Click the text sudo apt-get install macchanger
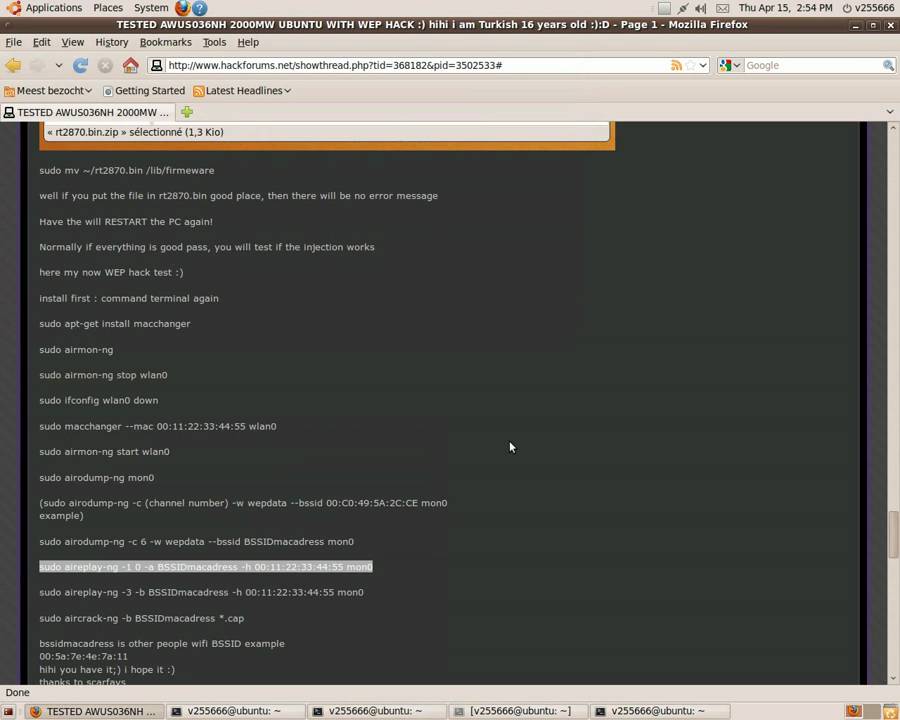 (115, 324)
